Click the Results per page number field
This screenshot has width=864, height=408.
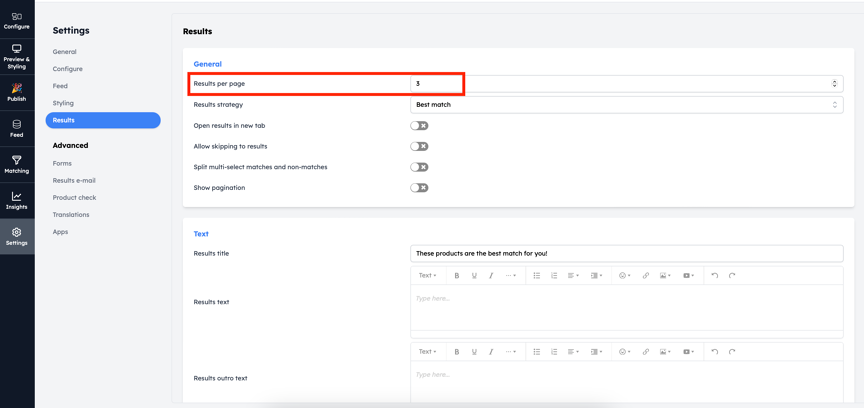[x=627, y=84]
